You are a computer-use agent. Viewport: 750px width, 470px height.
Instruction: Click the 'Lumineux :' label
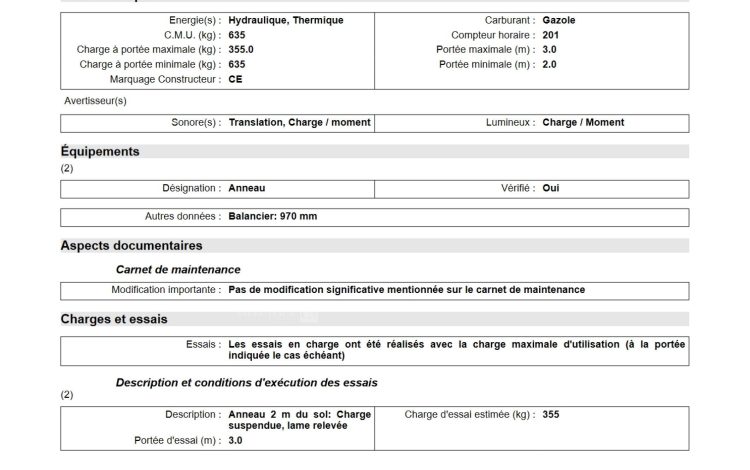point(510,123)
